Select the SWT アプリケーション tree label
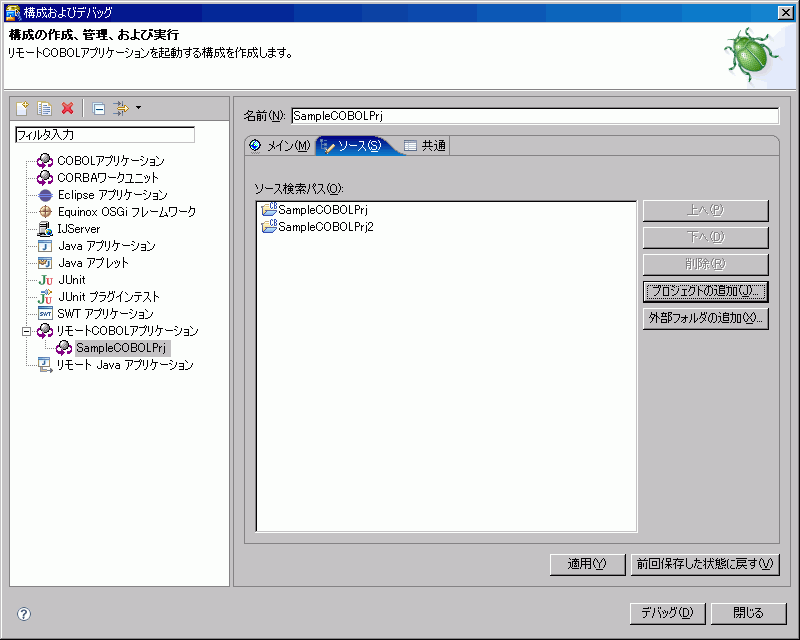The height and width of the screenshot is (640, 800). click(x=105, y=314)
